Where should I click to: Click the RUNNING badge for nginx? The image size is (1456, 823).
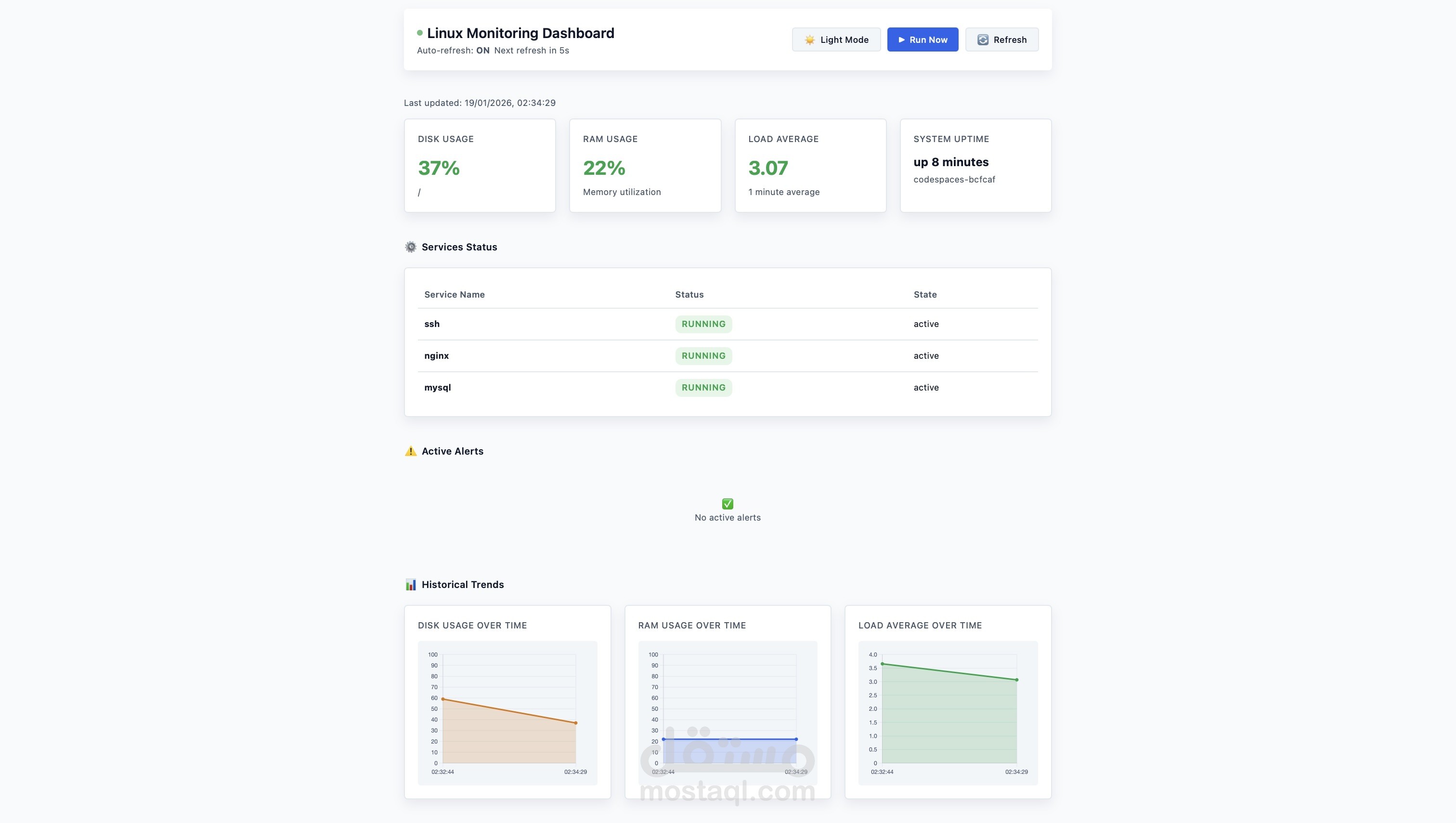pyautogui.click(x=703, y=355)
